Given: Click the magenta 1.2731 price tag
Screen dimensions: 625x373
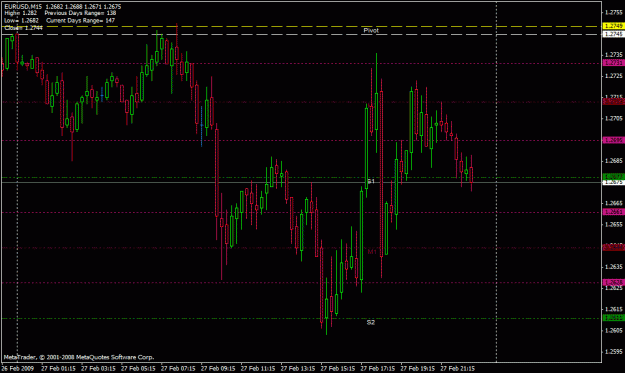Looking at the screenshot, I should 613,63.
